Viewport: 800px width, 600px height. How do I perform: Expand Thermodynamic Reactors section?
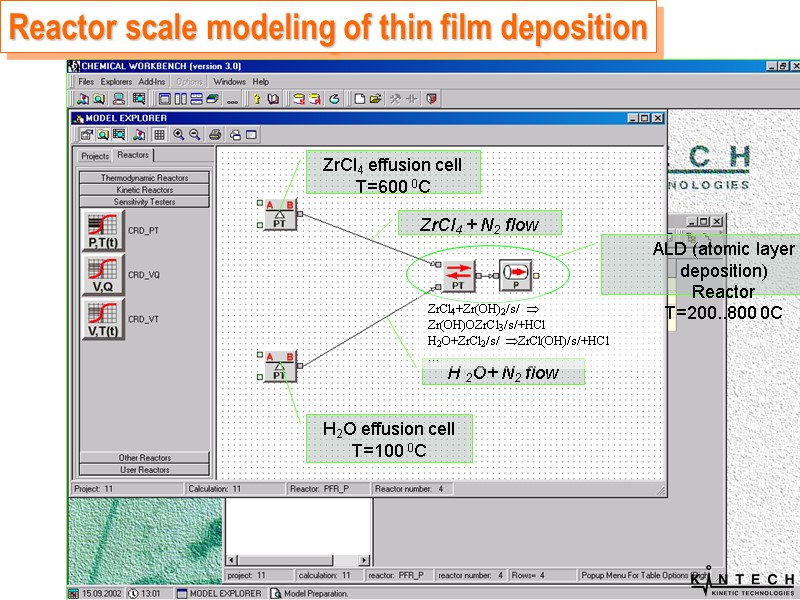pyautogui.click(x=144, y=178)
